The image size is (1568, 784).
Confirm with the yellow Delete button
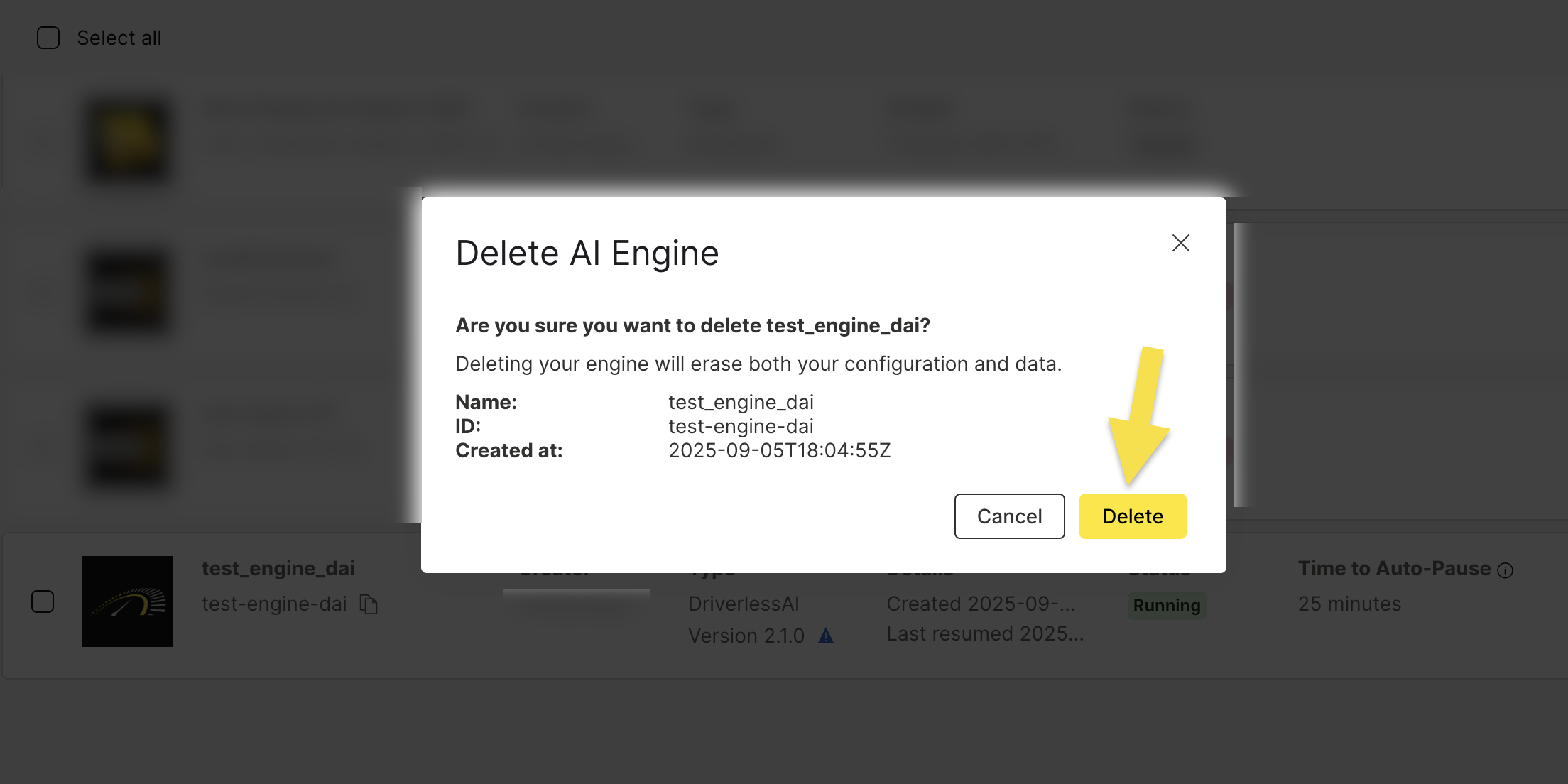[1132, 516]
